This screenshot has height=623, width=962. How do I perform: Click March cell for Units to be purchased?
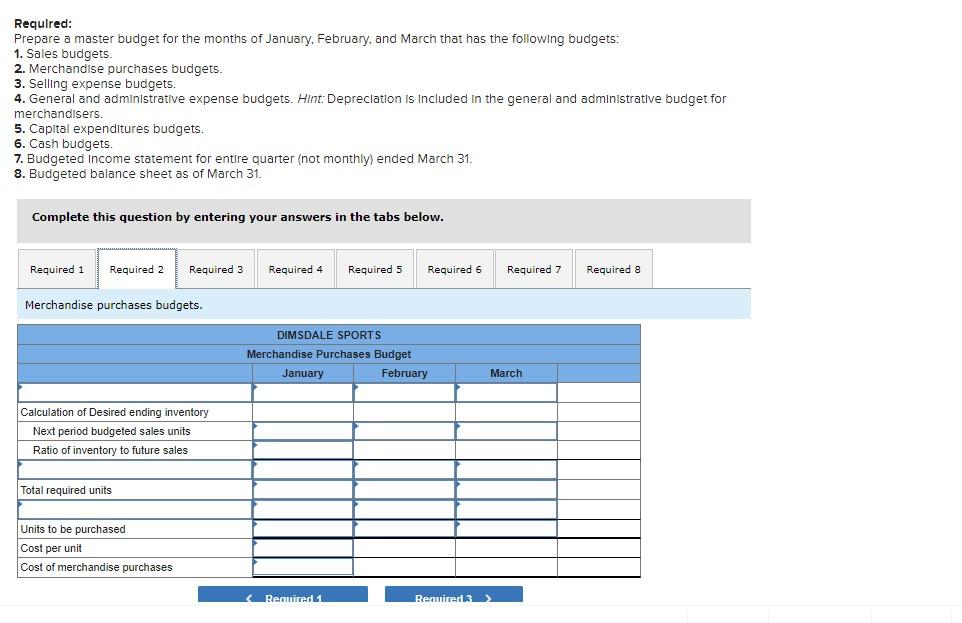click(x=506, y=528)
